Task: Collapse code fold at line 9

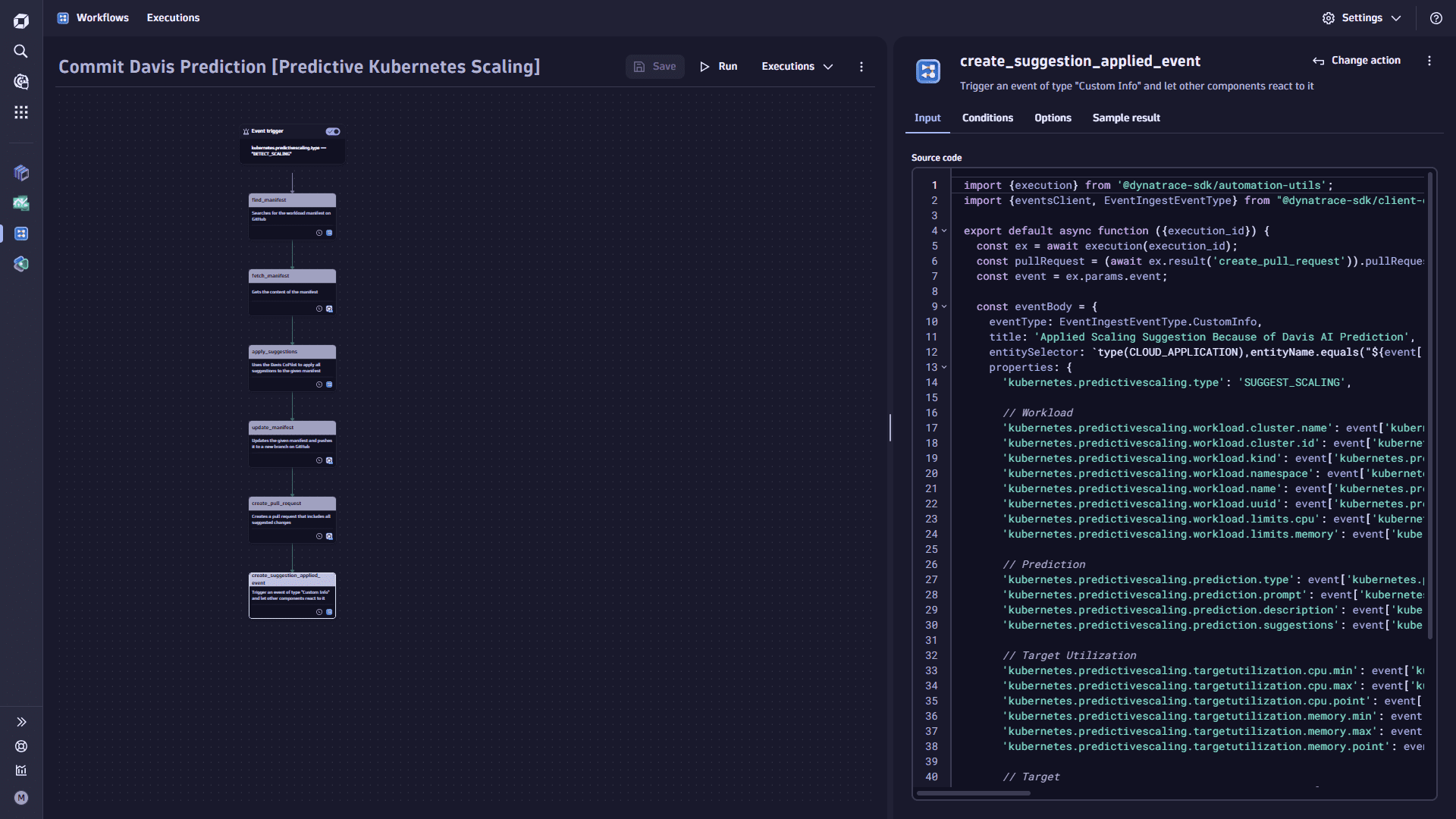Action: [944, 306]
